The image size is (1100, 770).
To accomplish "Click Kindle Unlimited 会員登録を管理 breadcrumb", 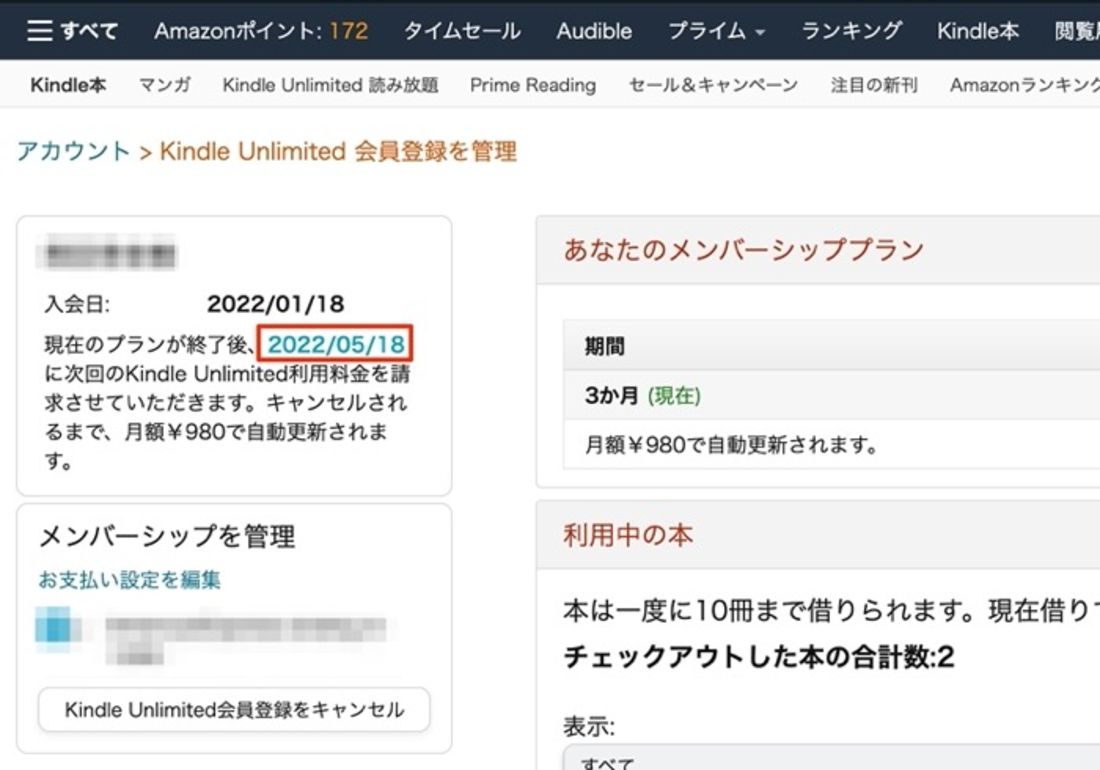I will 338,151.
